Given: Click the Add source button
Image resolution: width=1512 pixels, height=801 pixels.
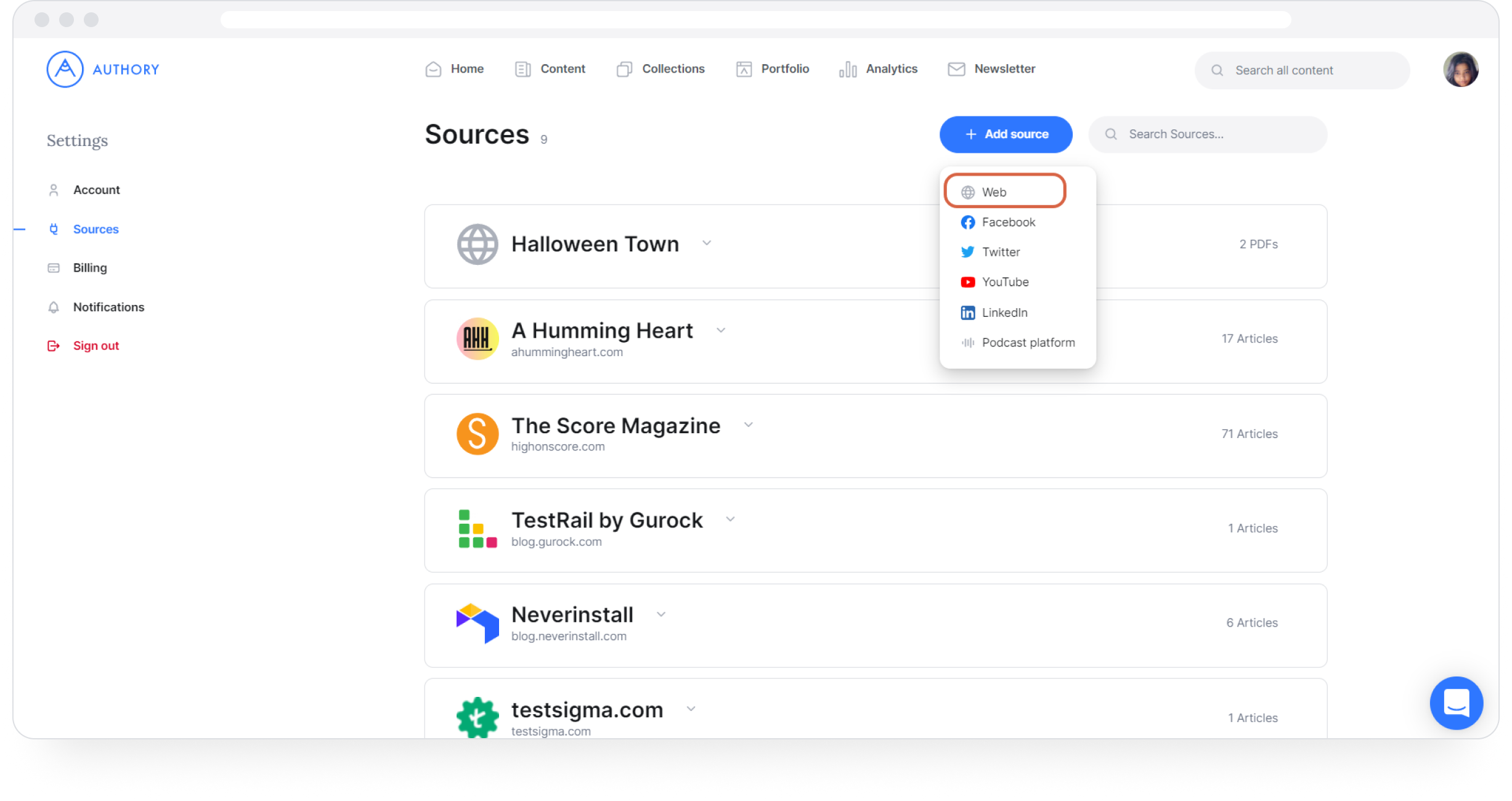Looking at the screenshot, I should tap(1006, 134).
